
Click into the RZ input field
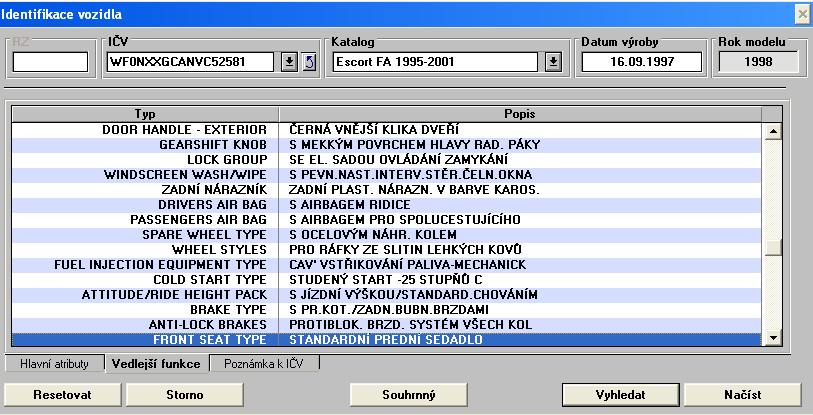[x=50, y=62]
